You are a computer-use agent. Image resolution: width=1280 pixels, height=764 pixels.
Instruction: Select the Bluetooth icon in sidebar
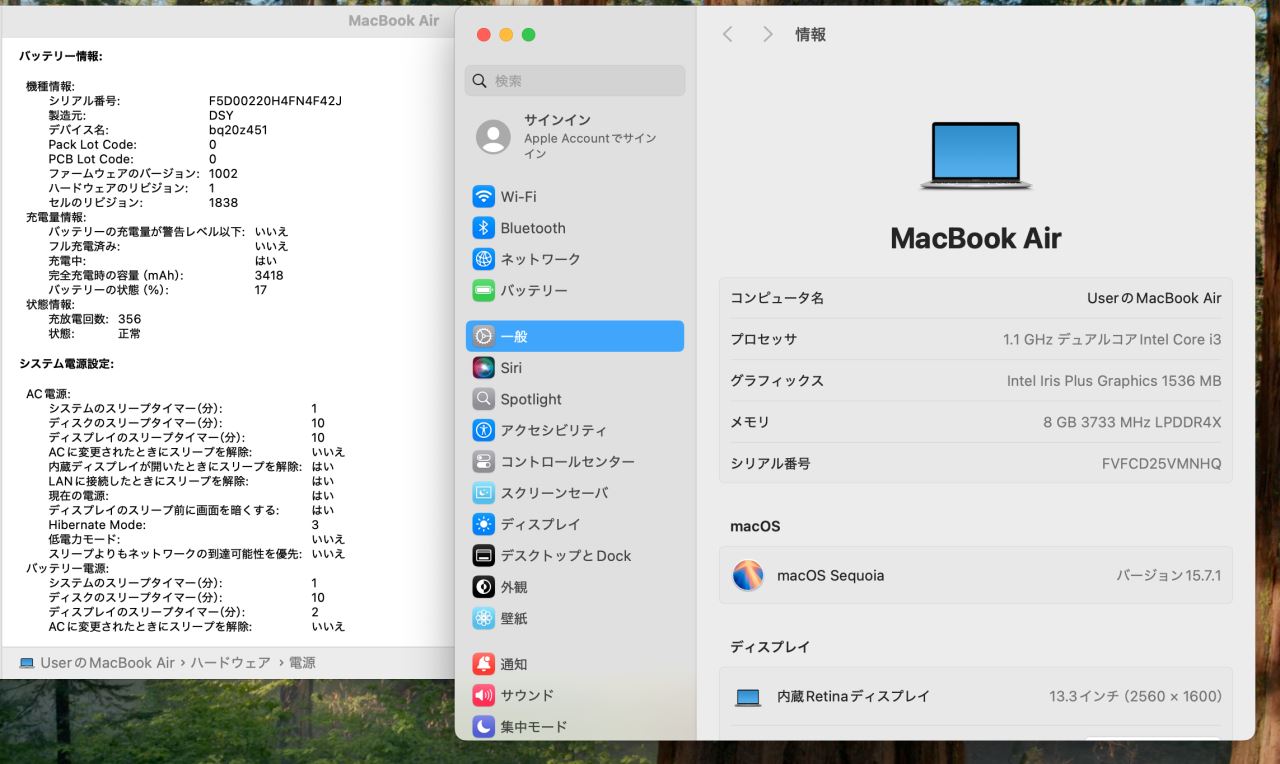coord(484,228)
